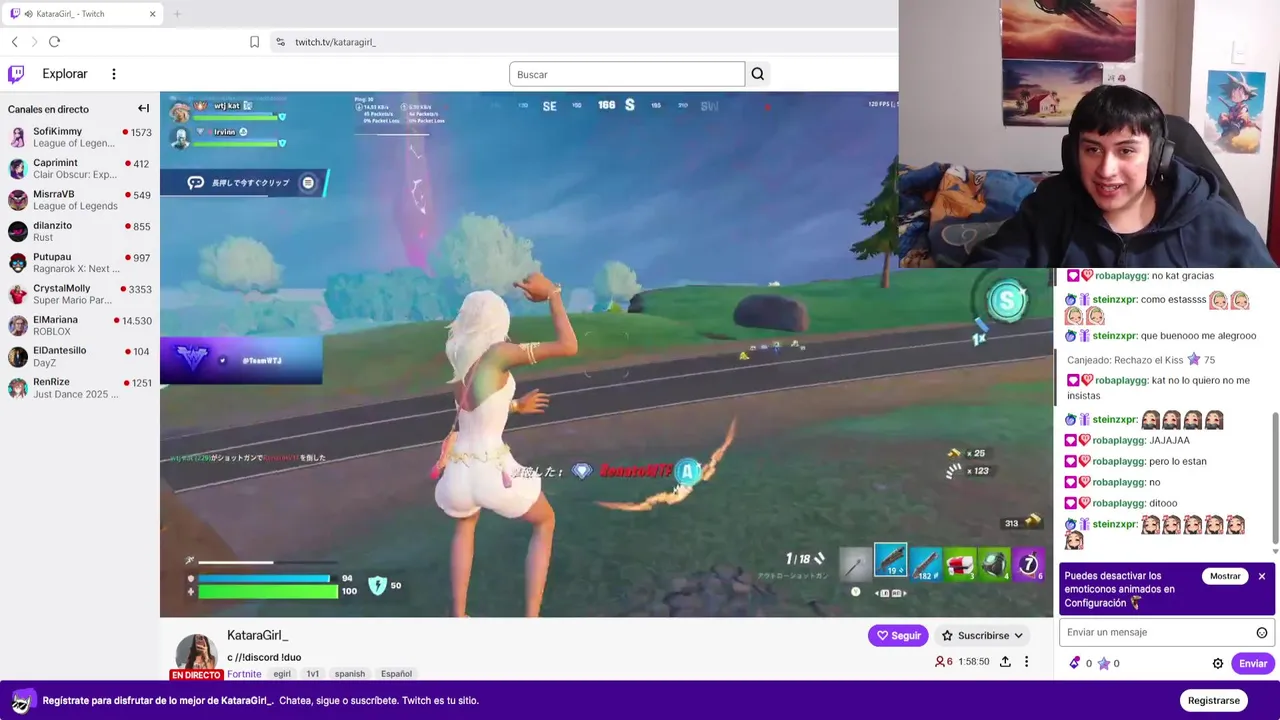Close the KataraGirl_ Twitch tab
Viewport: 1280px width, 720px height.
pos(152,14)
